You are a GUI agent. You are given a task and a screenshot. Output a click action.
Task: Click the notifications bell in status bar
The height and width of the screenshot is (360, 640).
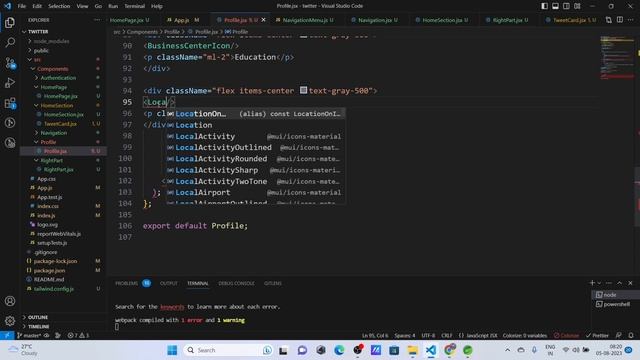click(631, 336)
